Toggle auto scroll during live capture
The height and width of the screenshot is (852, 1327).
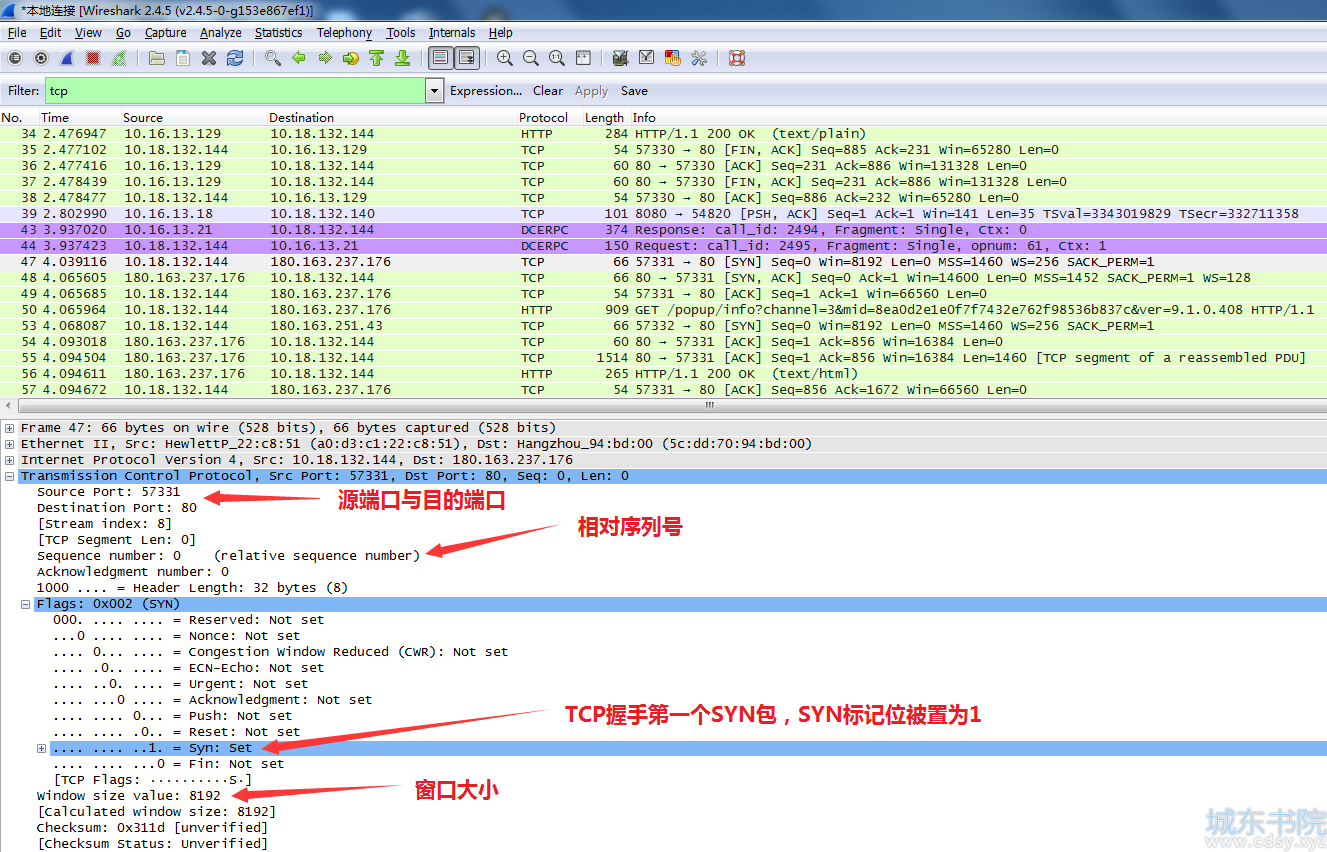(x=467, y=58)
